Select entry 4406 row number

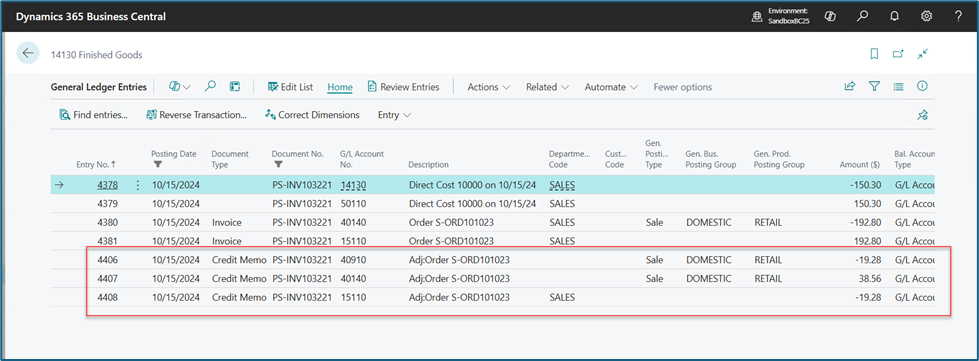pos(107,260)
